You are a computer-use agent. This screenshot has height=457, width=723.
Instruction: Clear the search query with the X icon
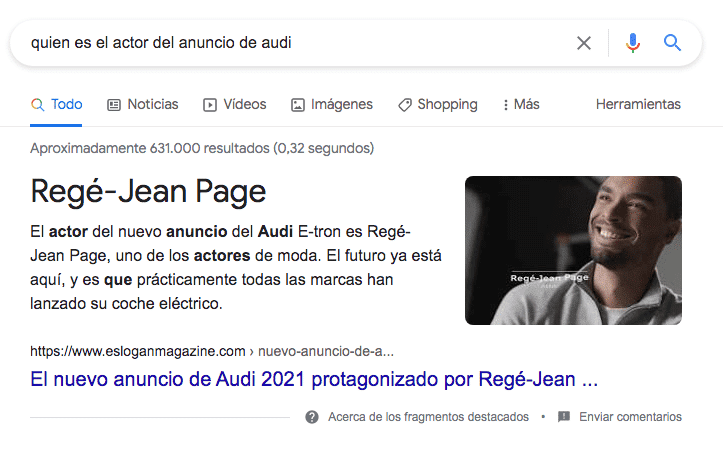click(x=584, y=43)
